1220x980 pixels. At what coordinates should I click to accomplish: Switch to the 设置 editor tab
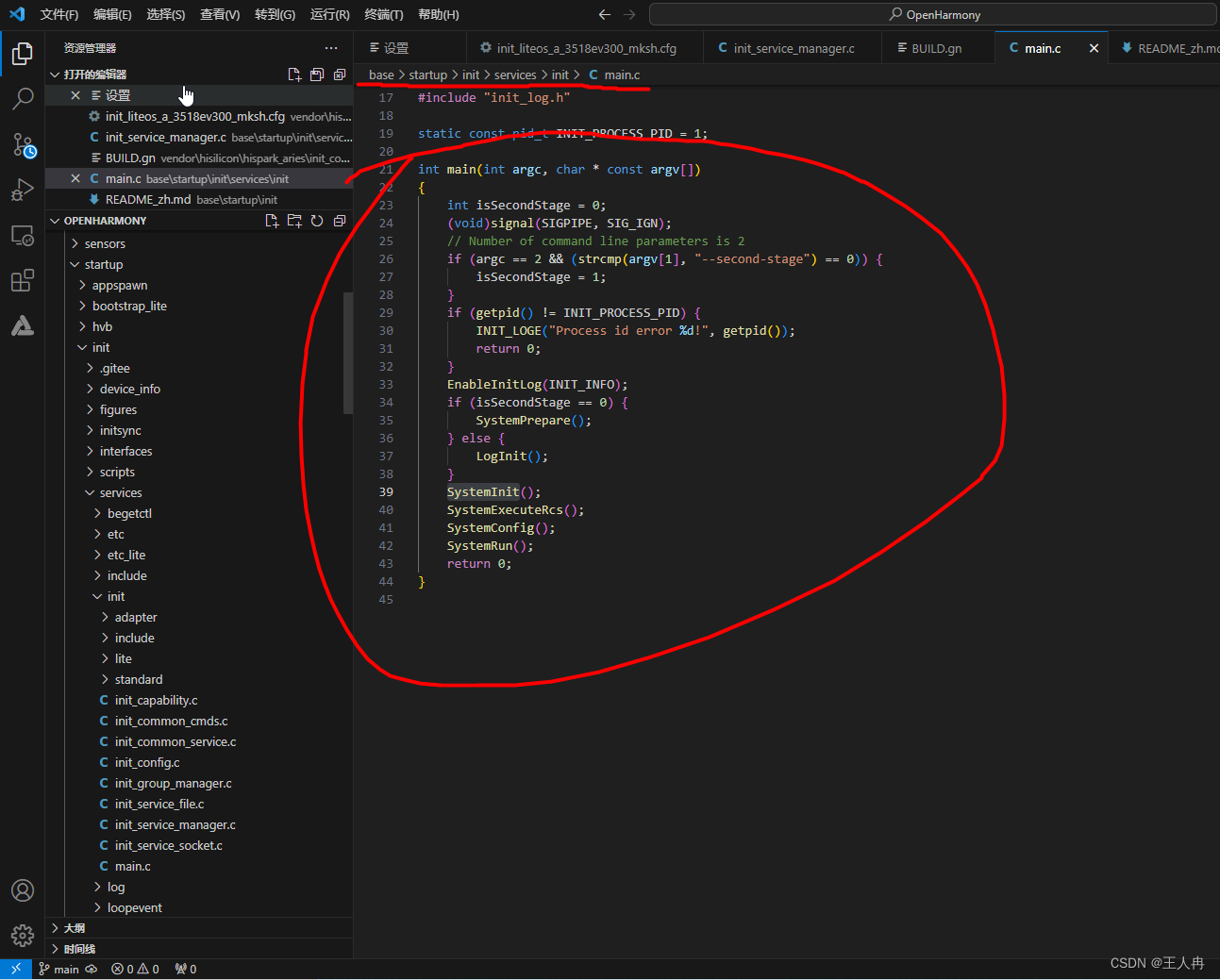click(x=410, y=48)
